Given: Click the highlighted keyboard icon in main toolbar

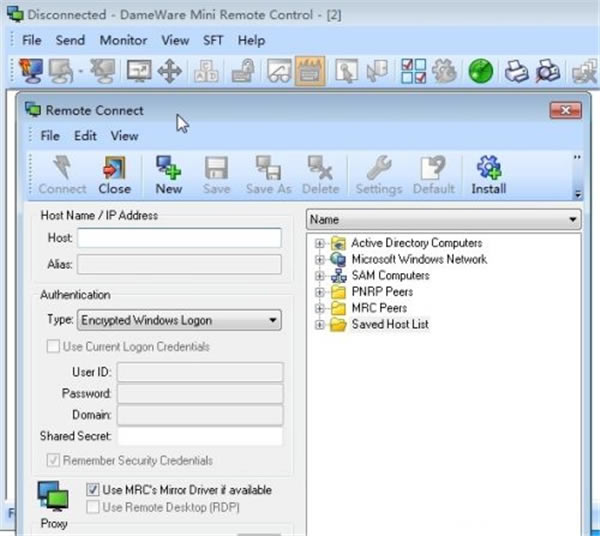Looking at the screenshot, I should [x=310, y=72].
